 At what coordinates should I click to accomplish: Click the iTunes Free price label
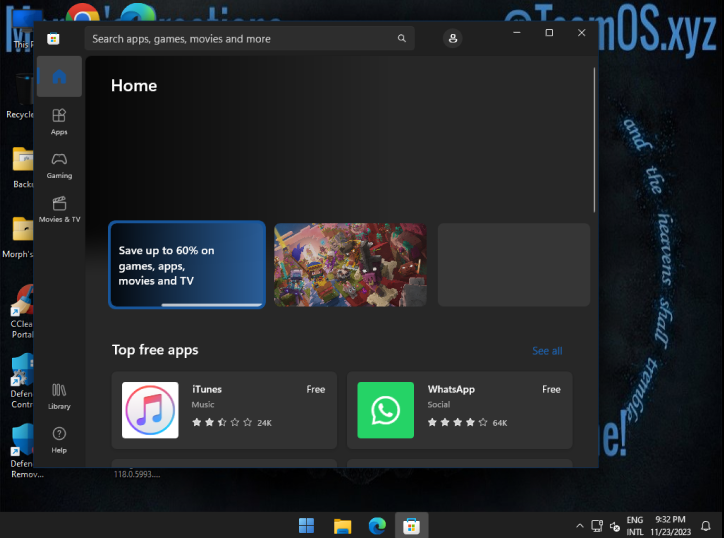(x=316, y=389)
